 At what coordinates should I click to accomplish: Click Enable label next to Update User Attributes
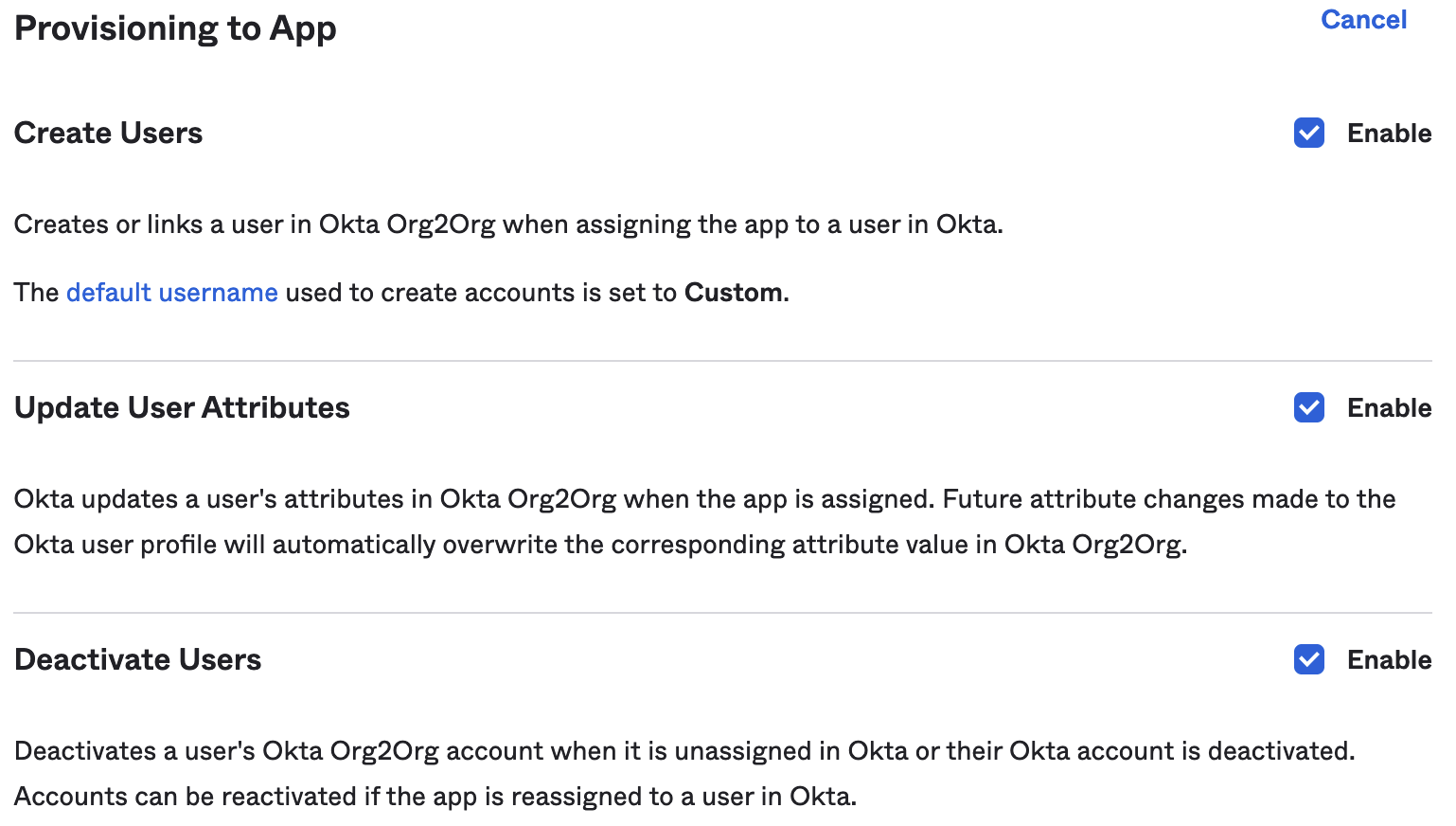pos(1389,408)
